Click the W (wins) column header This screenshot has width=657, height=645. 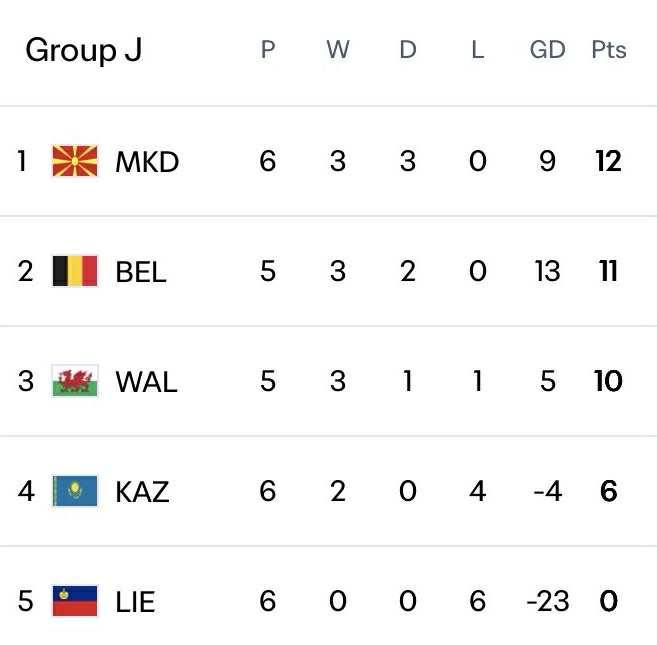click(x=337, y=50)
